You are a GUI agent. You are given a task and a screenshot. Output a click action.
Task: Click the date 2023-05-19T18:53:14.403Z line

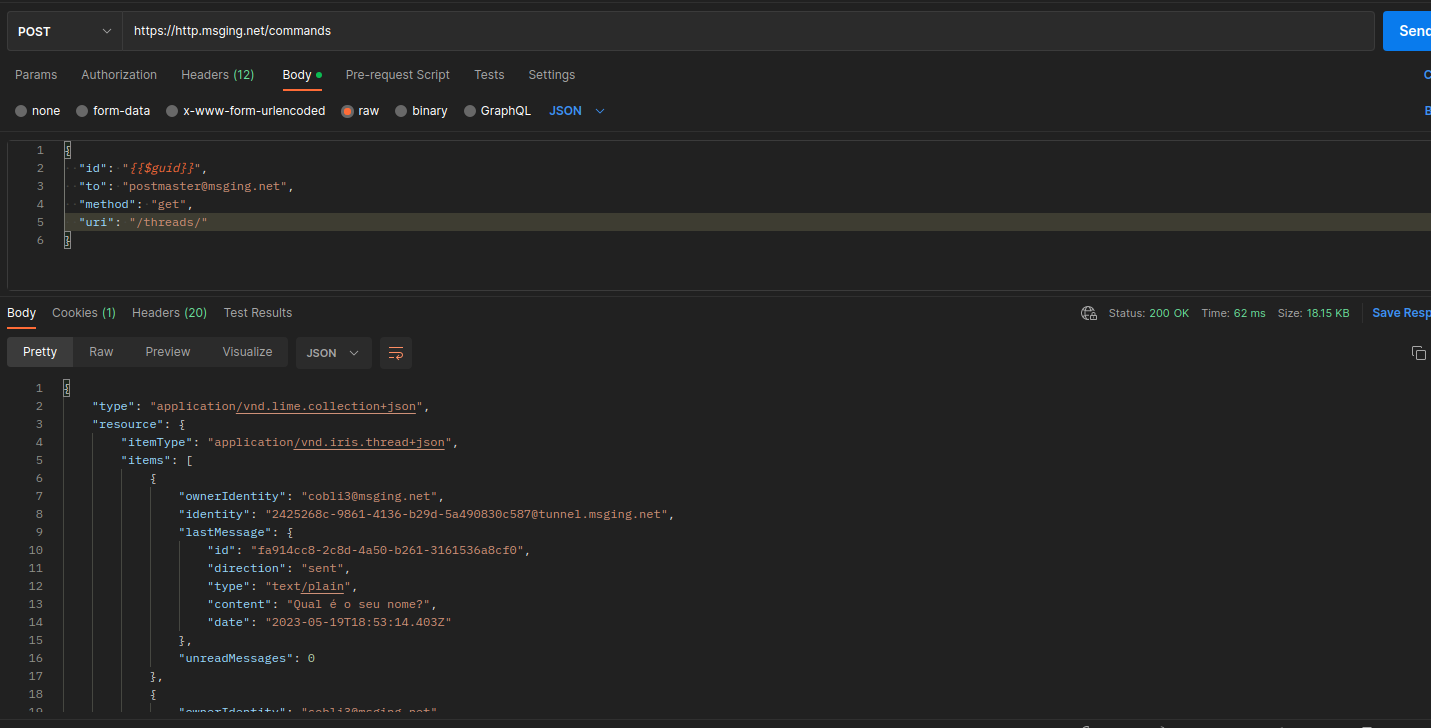(330, 622)
